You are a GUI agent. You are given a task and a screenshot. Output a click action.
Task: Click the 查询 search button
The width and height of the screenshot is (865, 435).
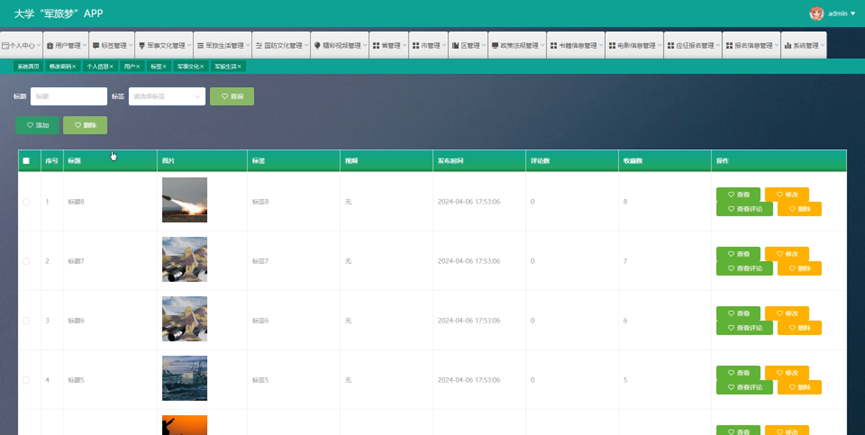[232, 96]
